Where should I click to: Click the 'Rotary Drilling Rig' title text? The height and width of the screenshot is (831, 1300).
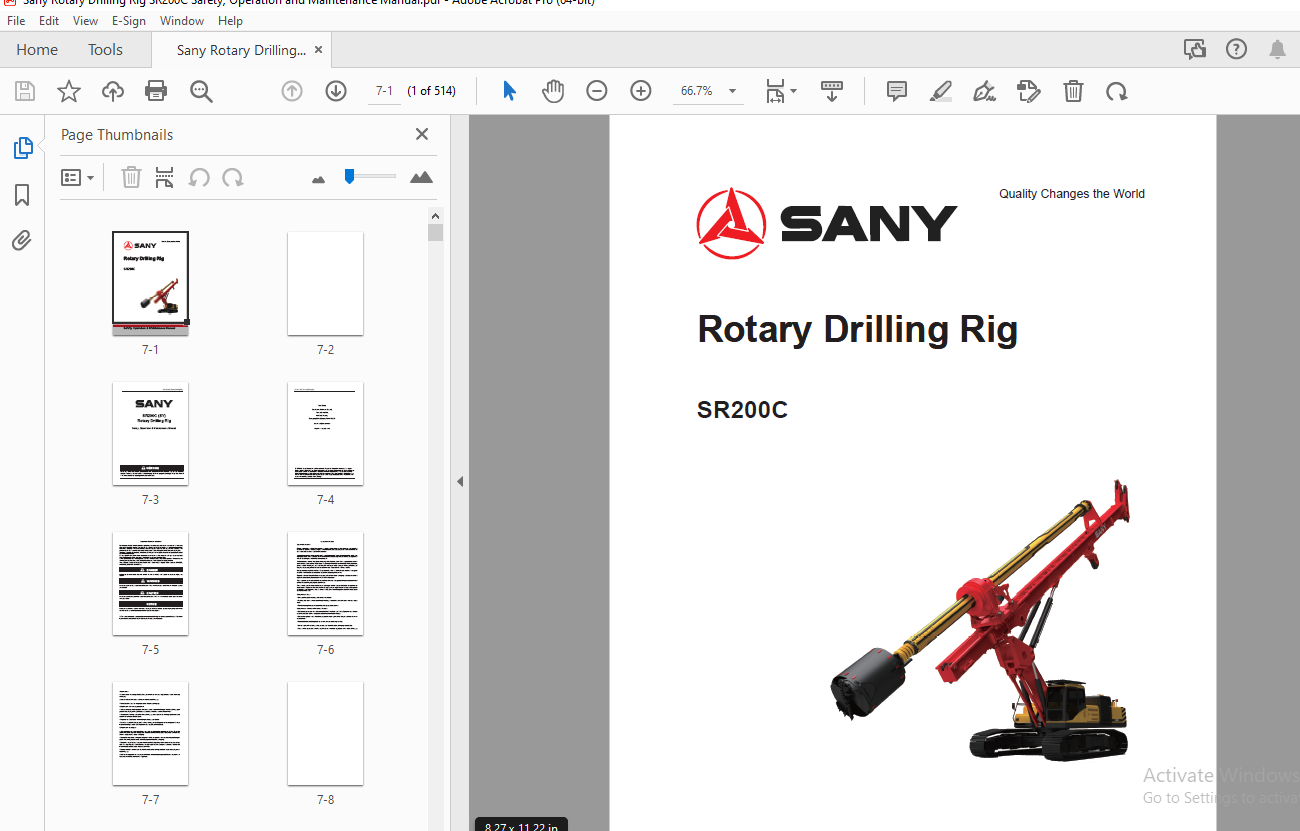(857, 329)
